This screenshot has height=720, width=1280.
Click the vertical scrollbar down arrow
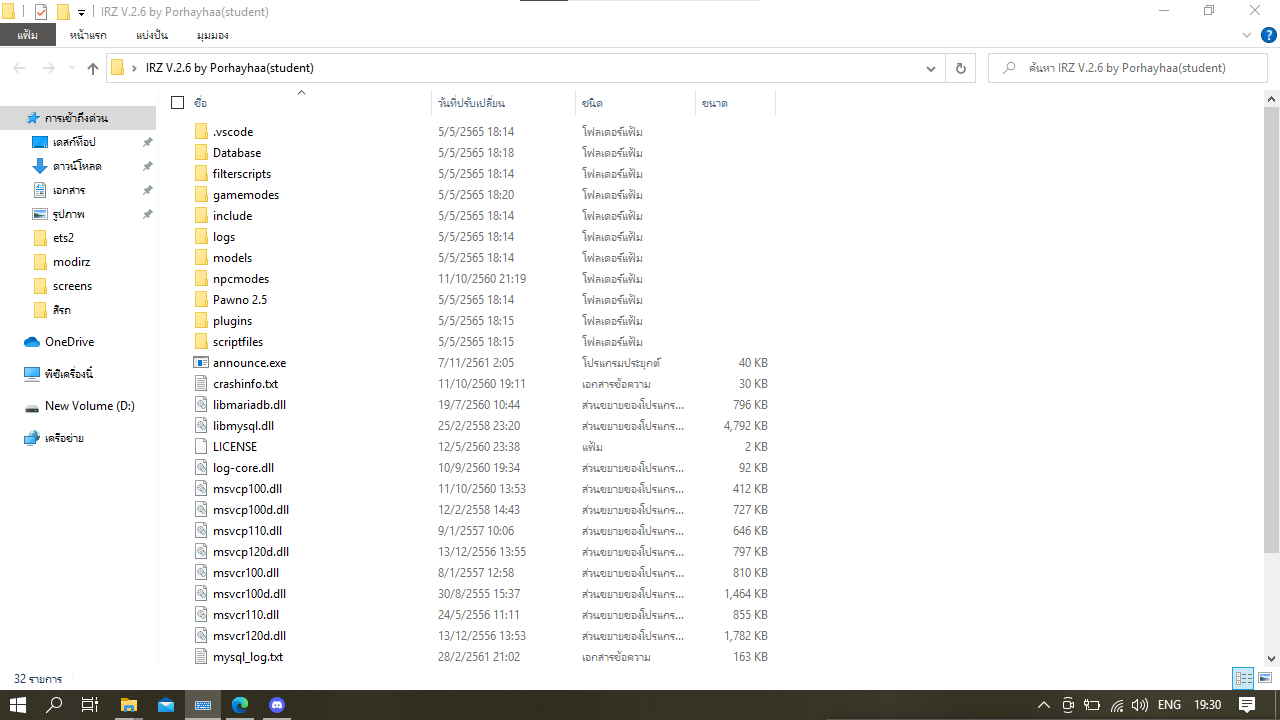(1271, 658)
